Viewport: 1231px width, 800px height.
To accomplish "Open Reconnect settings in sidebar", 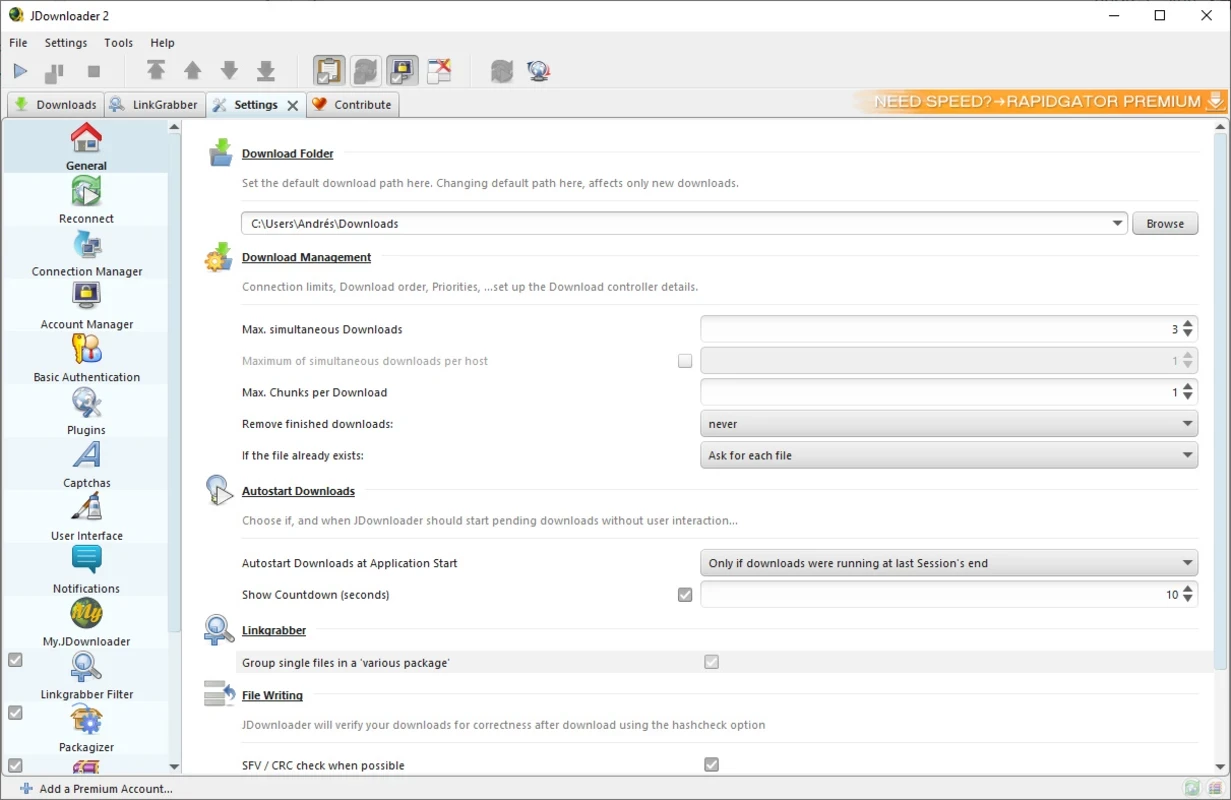I will (x=86, y=200).
